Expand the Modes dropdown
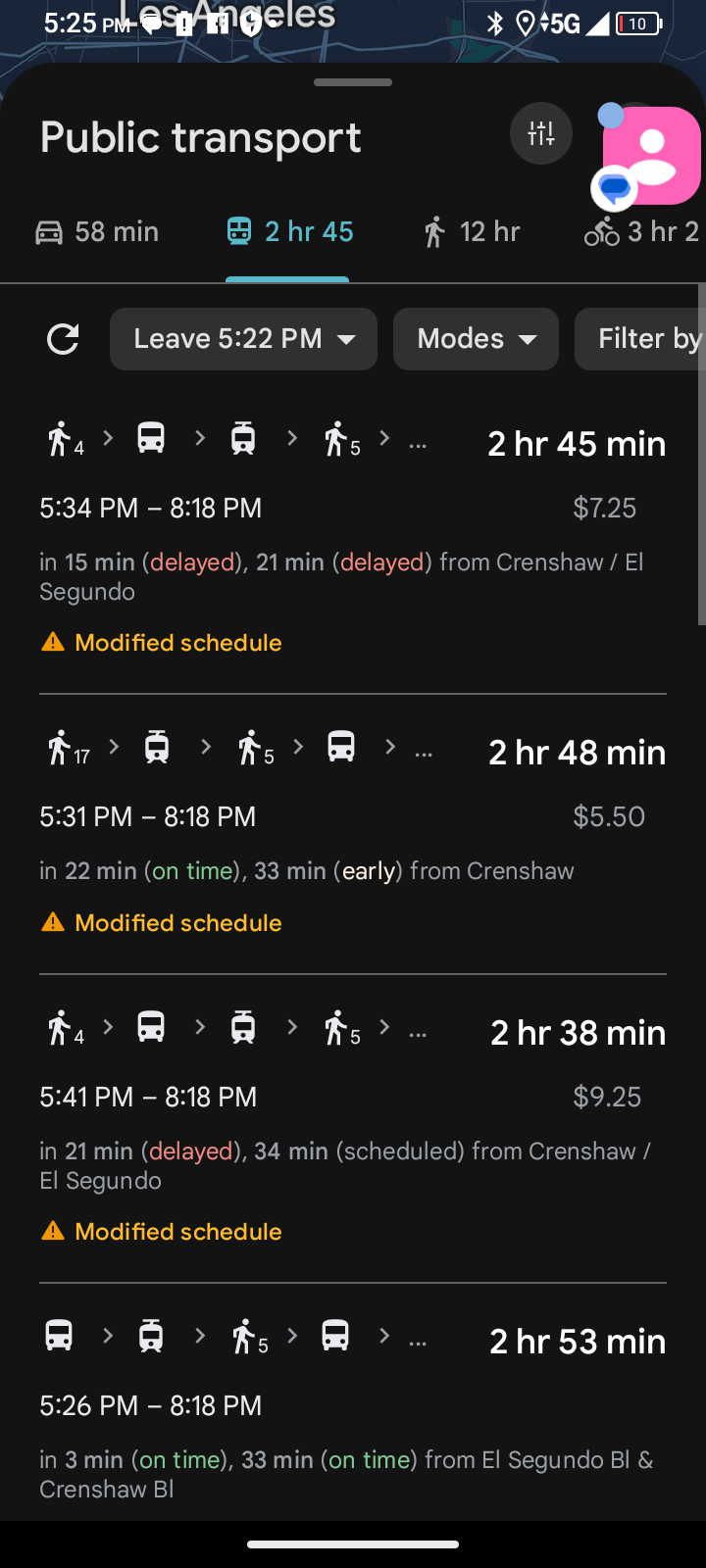 click(476, 339)
